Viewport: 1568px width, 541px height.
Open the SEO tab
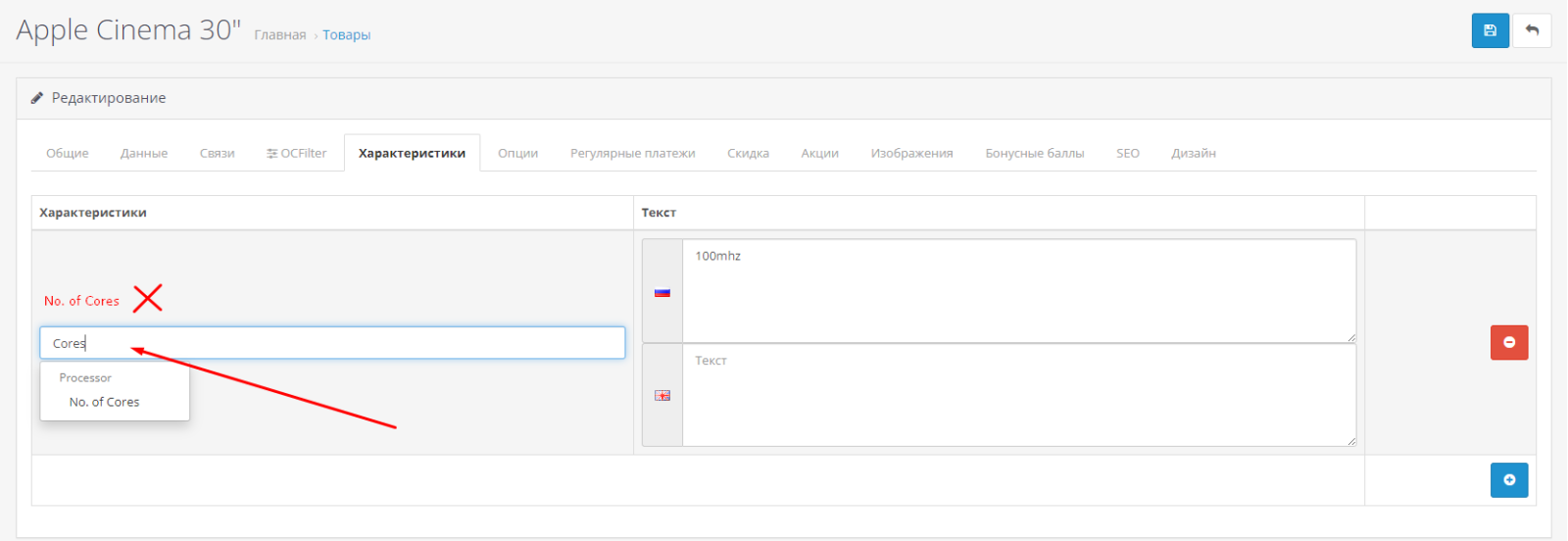click(x=1128, y=153)
